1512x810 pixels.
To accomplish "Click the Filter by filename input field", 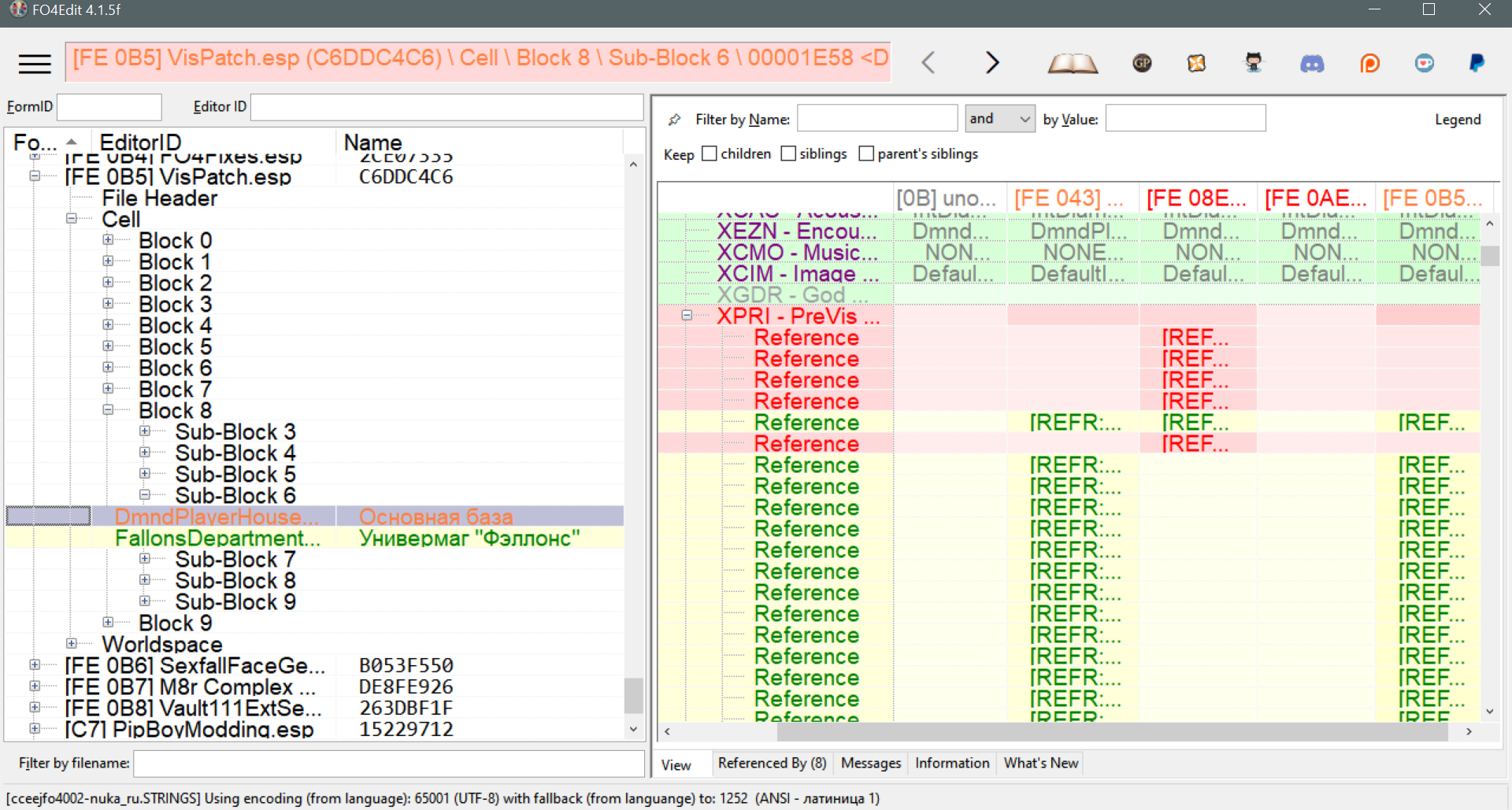I will pyautogui.click(x=388, y=764).
